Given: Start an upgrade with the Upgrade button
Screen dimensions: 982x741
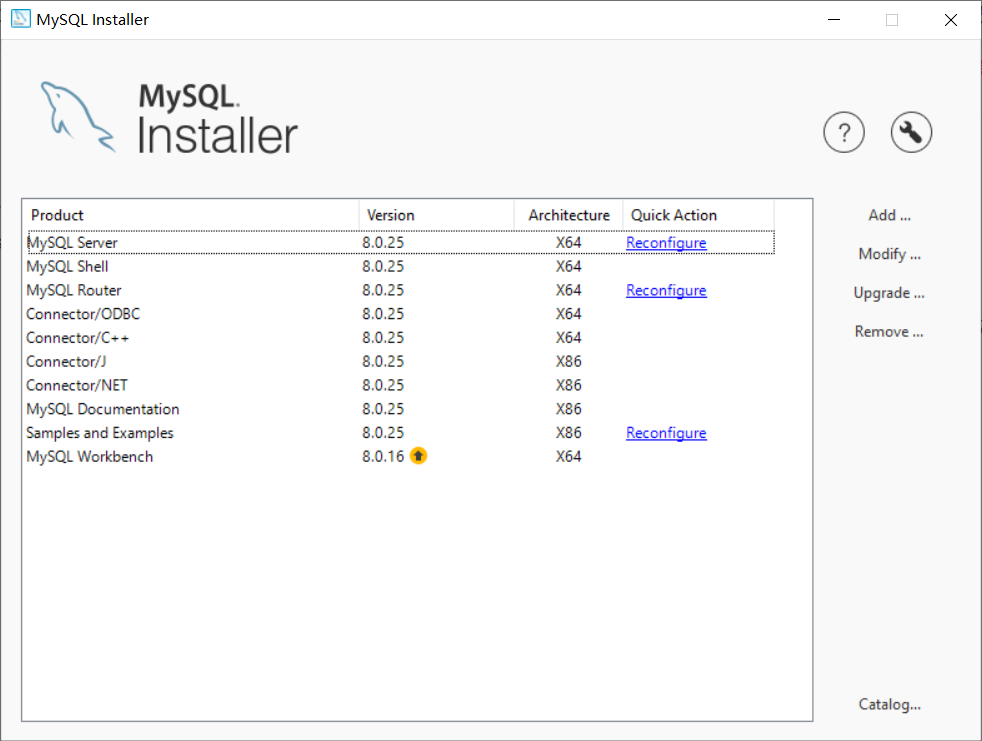Looking at the screenshot, I should coord(888,292).
